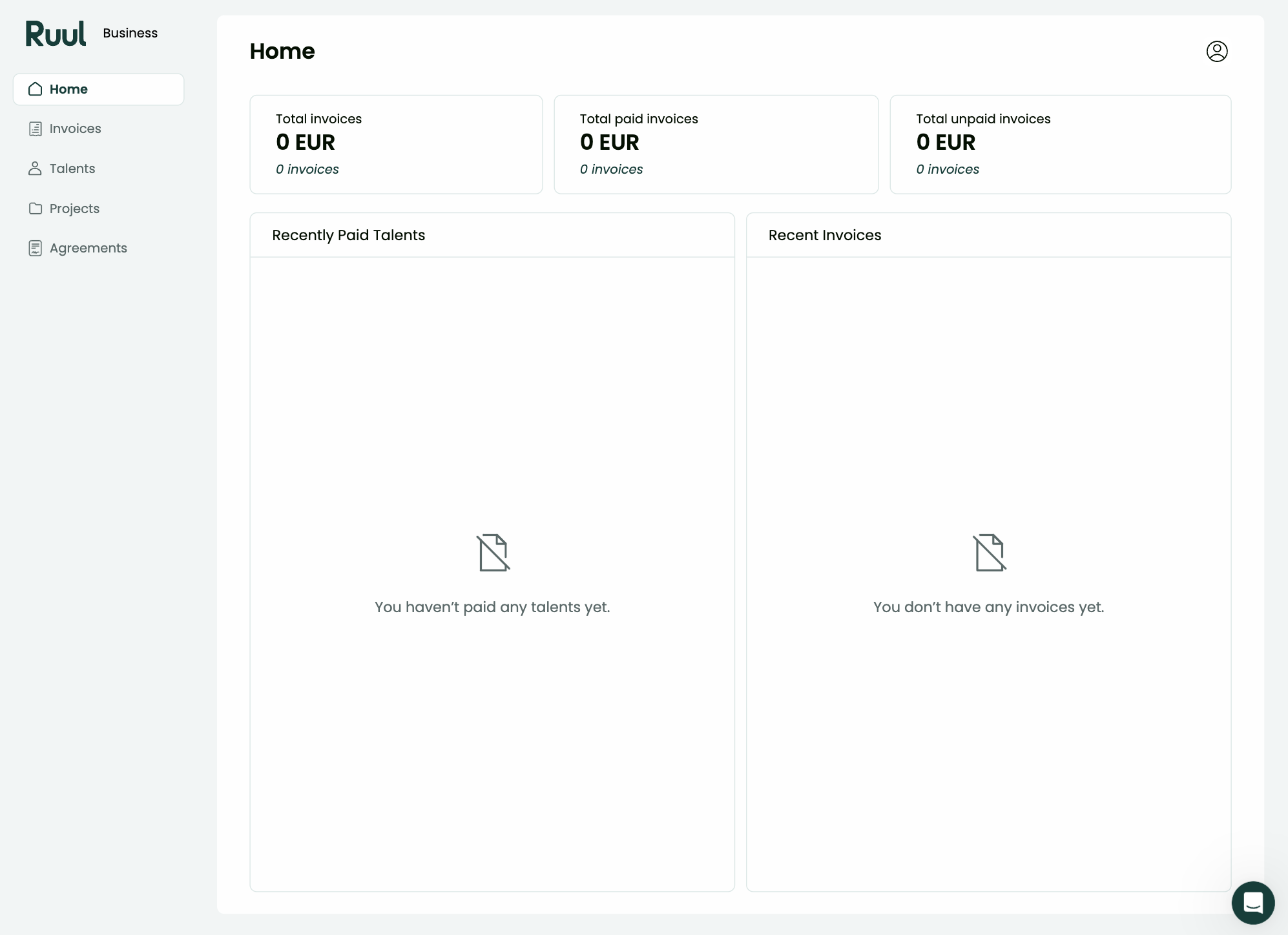Click the empty-state file icon under Recently Paid Talents
The width and height of the screenshot is (1288, 935).
coord(493,553)
